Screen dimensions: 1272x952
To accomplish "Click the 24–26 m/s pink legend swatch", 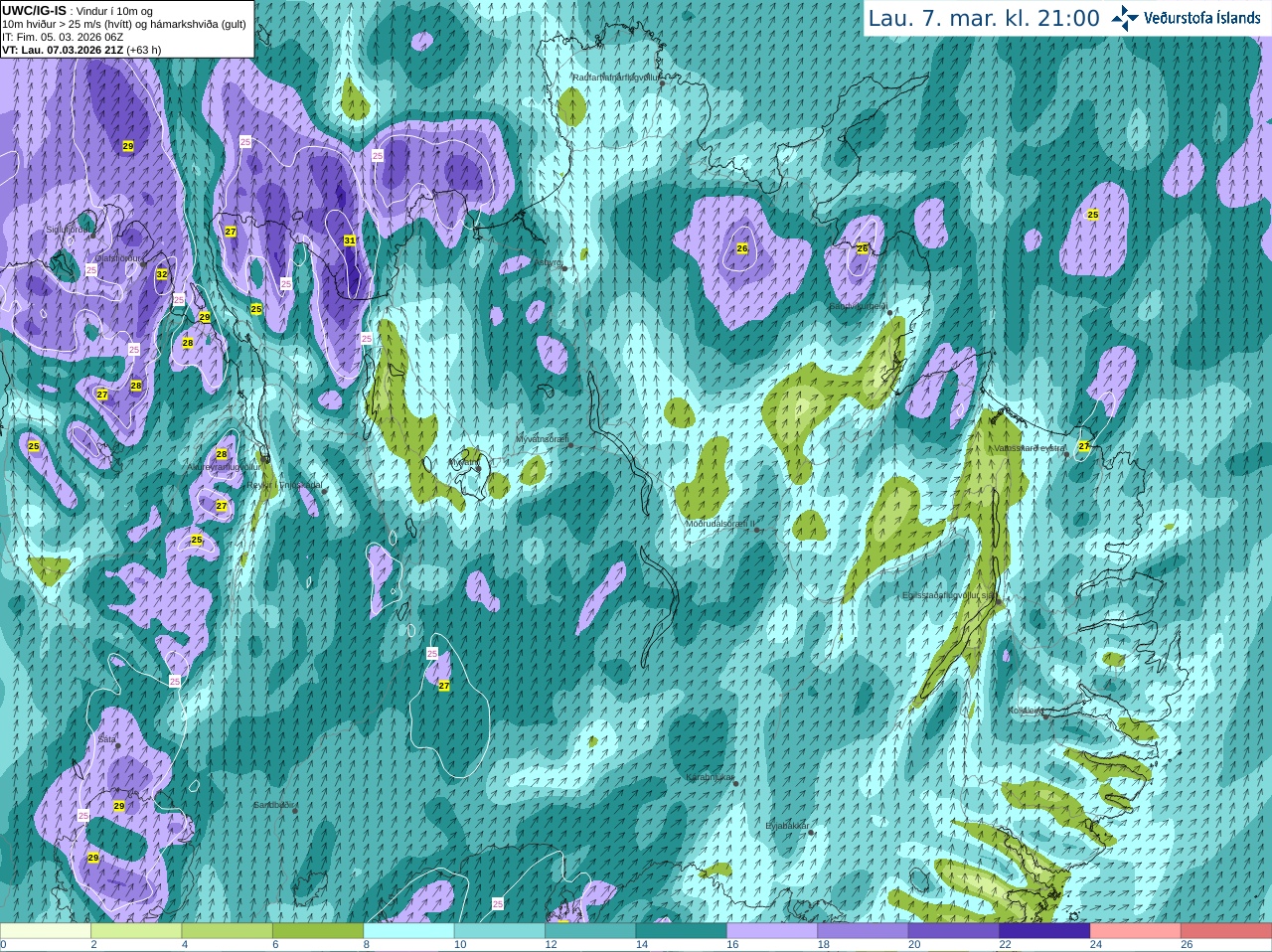I will point(1136,931).
